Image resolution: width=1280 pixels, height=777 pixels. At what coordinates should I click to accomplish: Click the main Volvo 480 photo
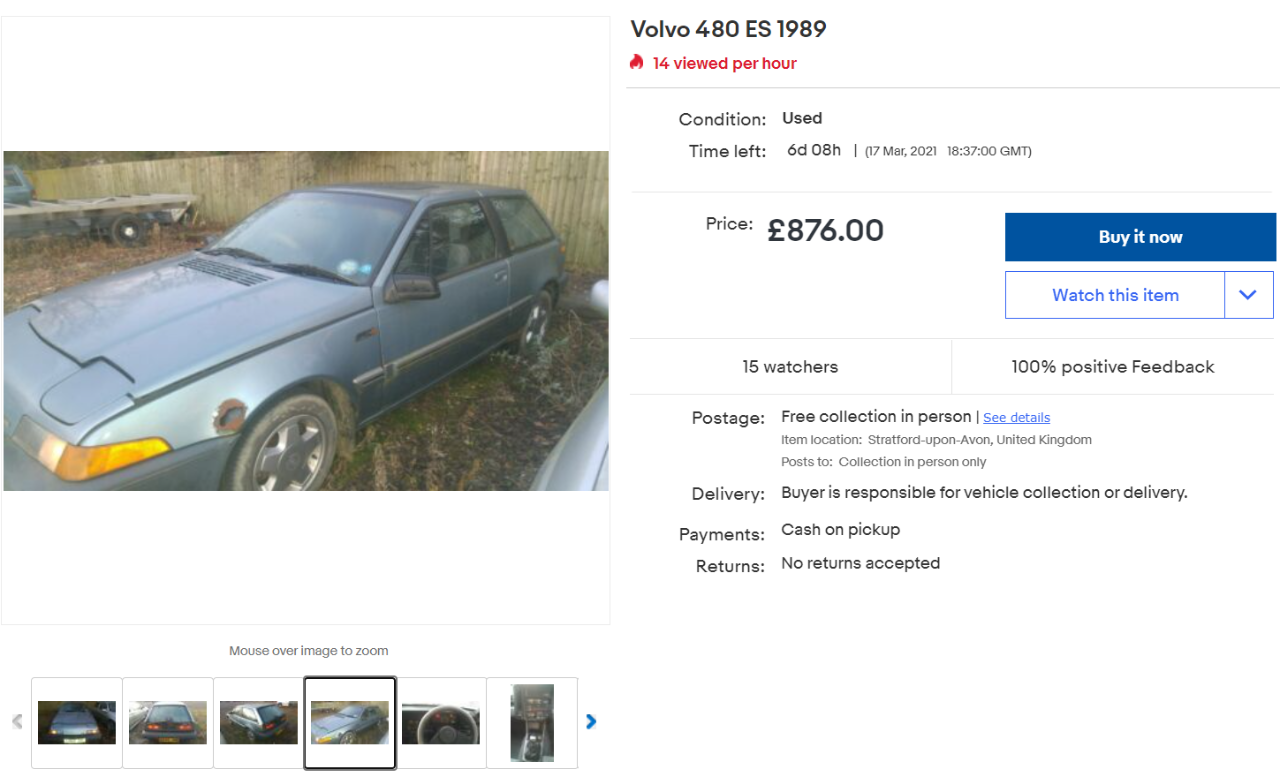(306, 321)
